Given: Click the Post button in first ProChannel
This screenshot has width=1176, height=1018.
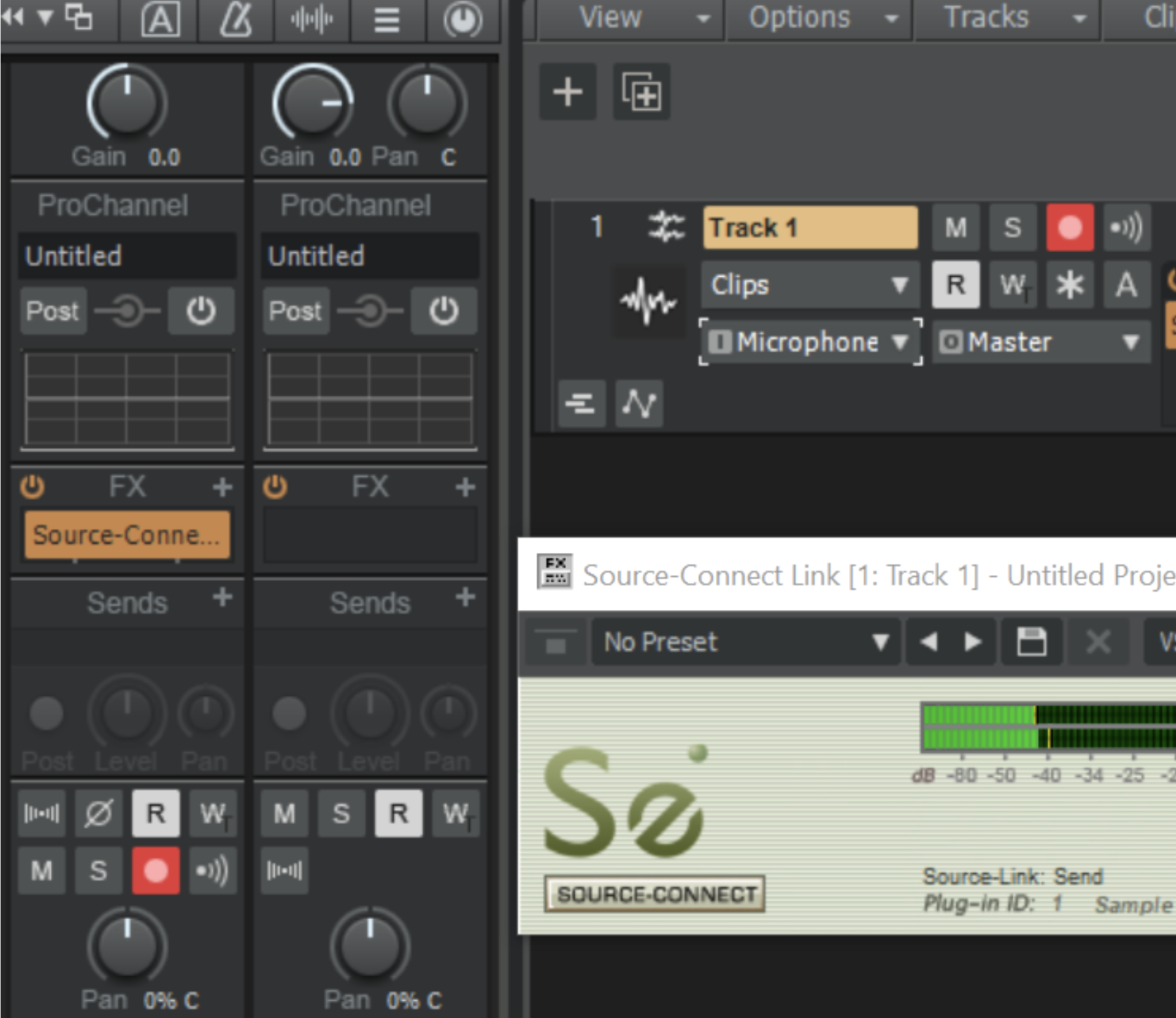Looking at the screenshot, I should [x=53, y=311].
